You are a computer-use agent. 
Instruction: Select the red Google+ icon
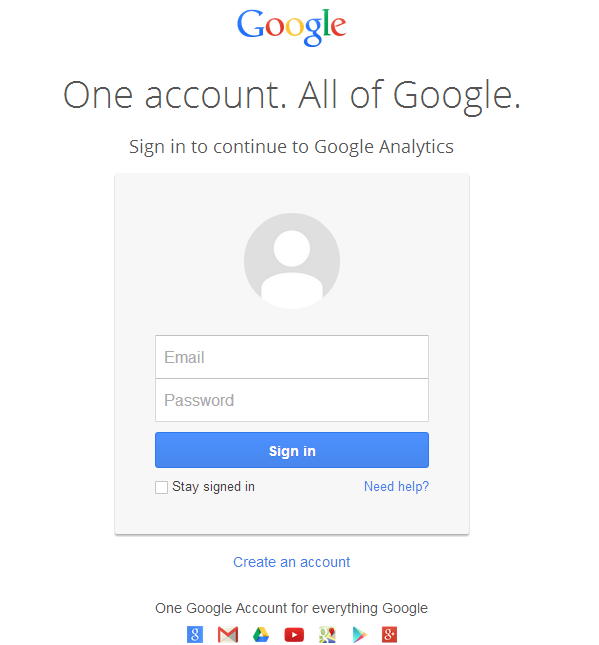click(x=389, y=634)
